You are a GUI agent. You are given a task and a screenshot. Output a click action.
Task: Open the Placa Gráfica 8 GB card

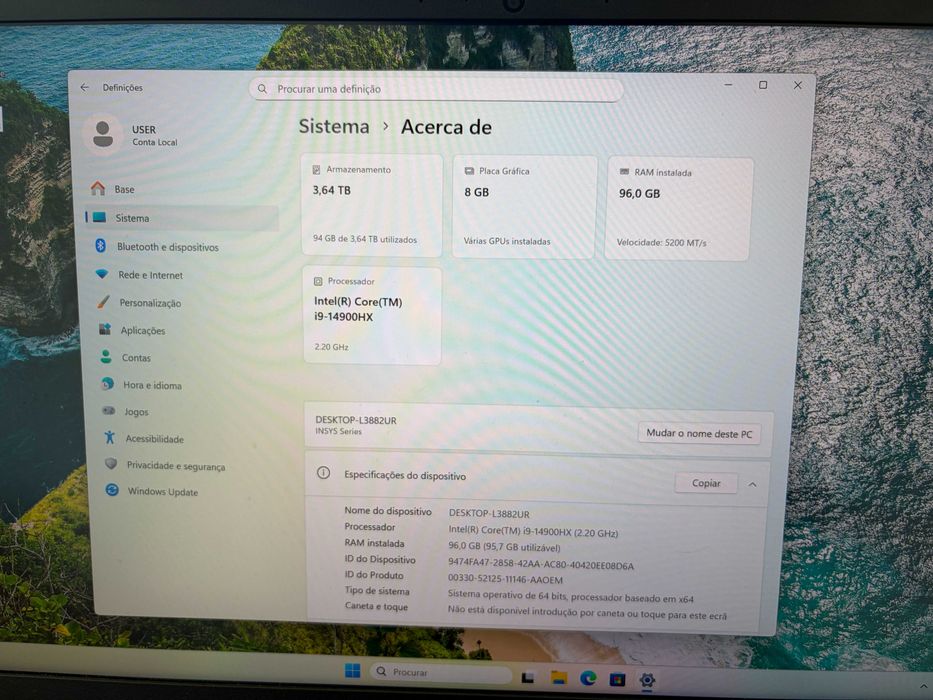[524, 207]
